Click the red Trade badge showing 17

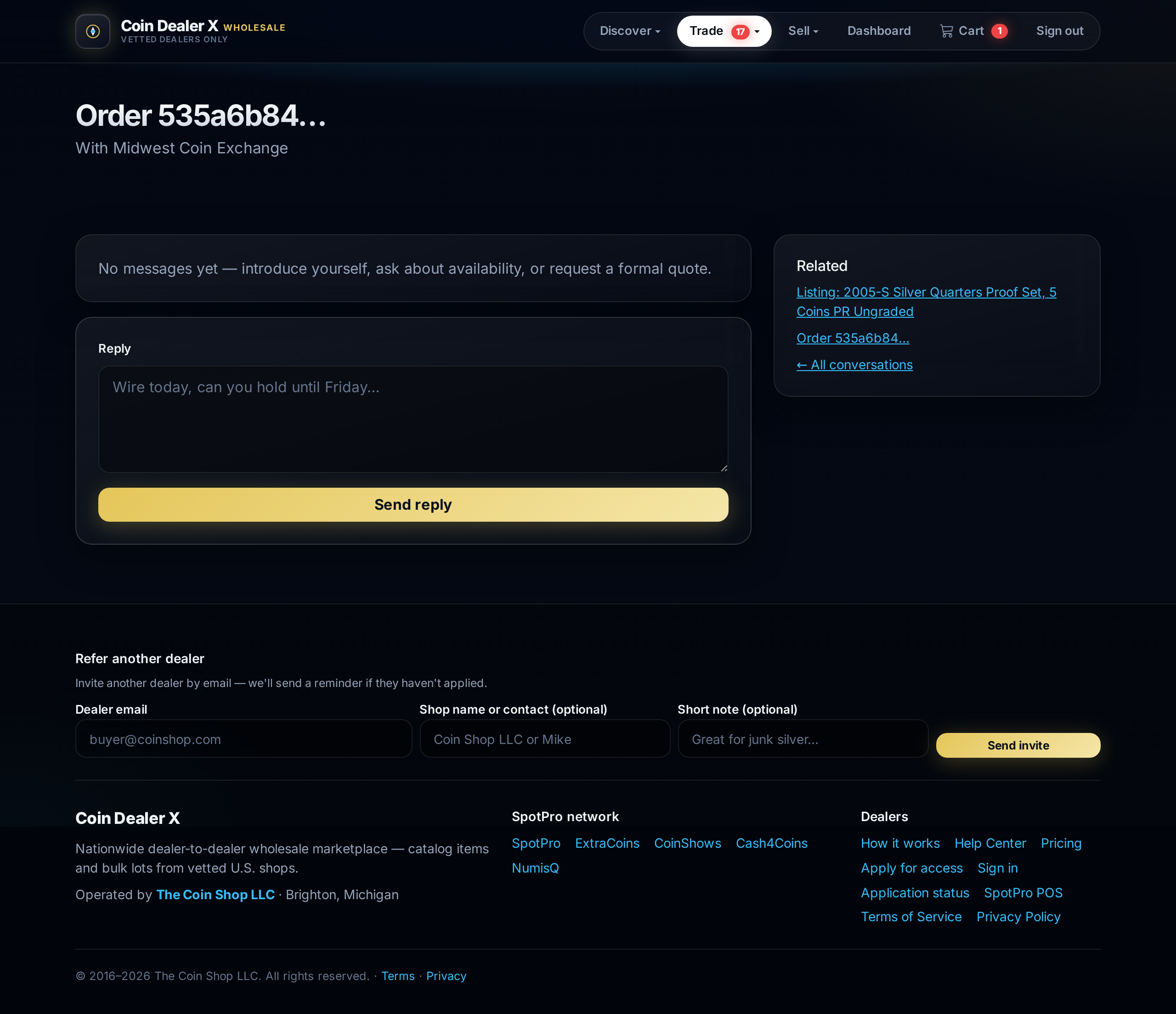pos(740,32)
